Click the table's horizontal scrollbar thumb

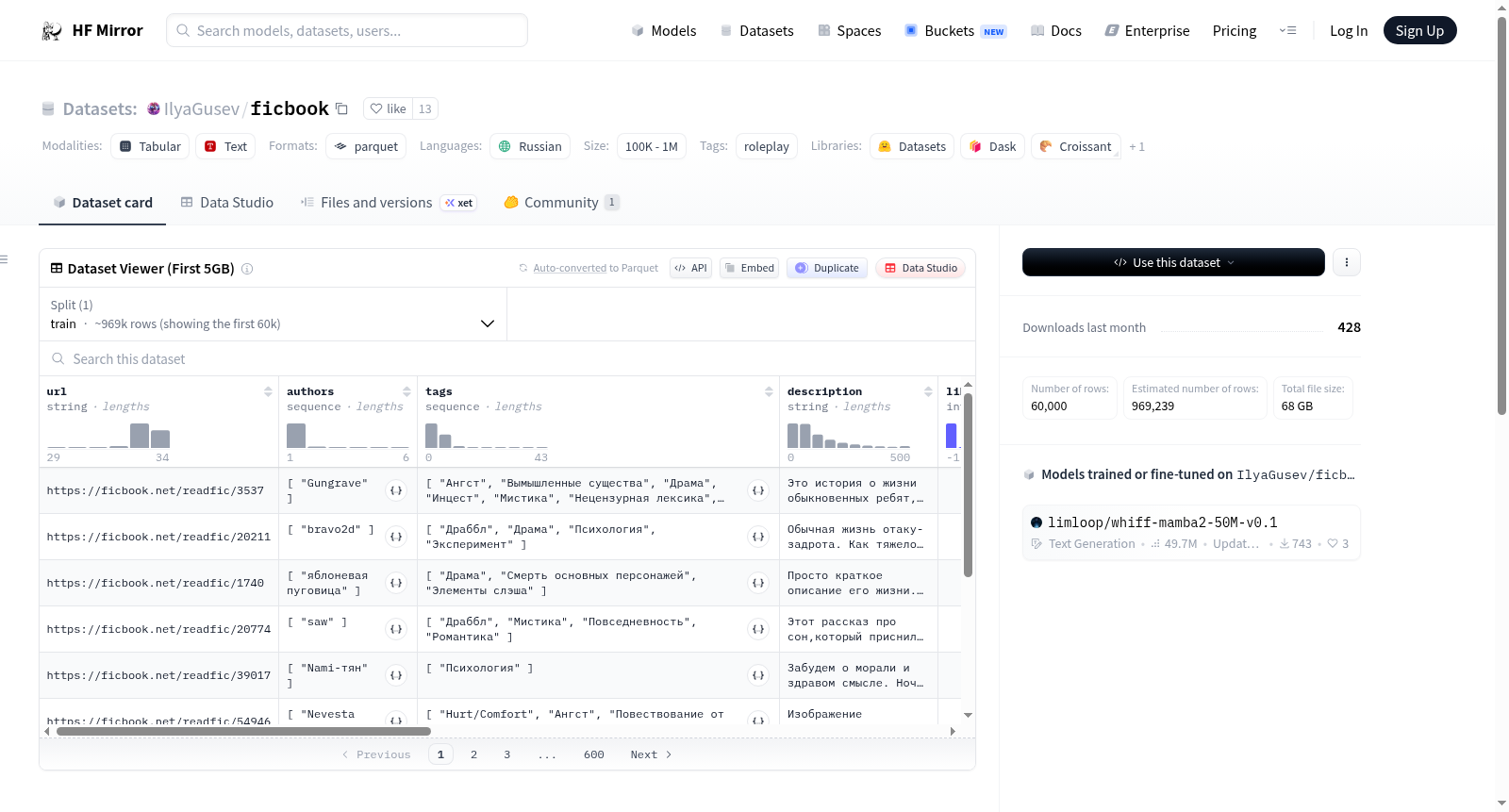tap(243, 731)
